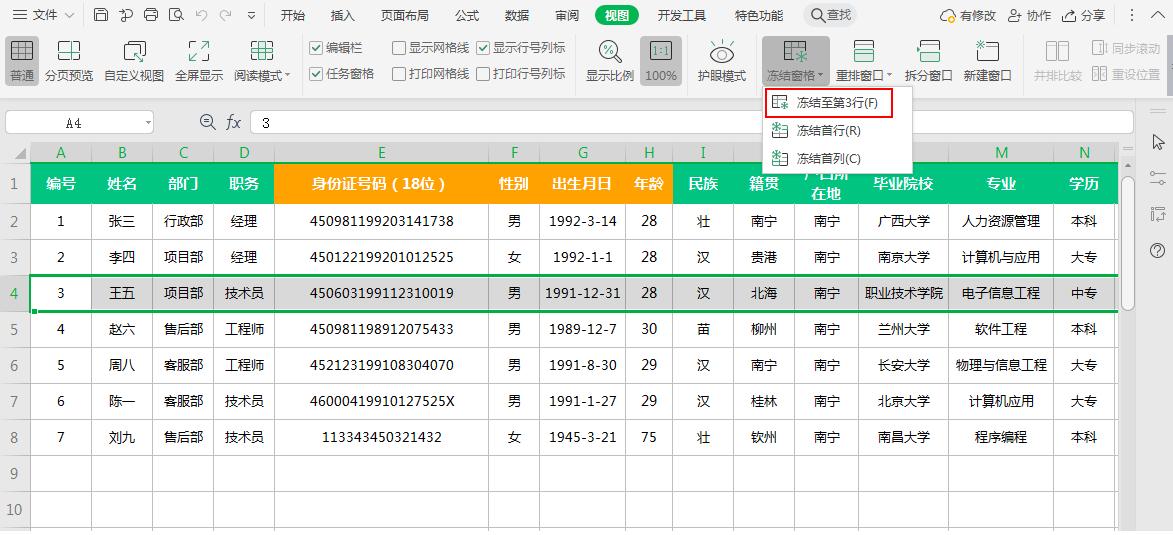Screen dimensions: 1173x535
Task: Select the 普通 normal view icon
Action: click(22, 52)
